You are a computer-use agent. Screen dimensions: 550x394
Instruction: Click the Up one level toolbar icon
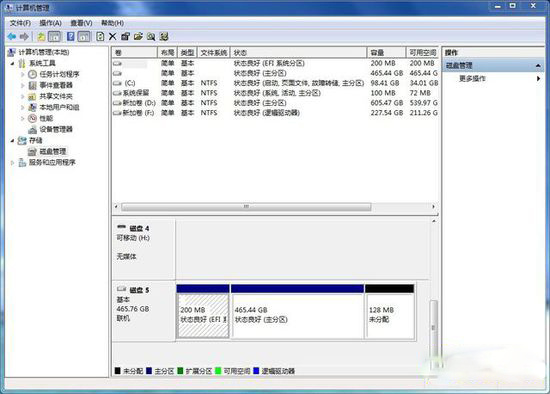41,36
